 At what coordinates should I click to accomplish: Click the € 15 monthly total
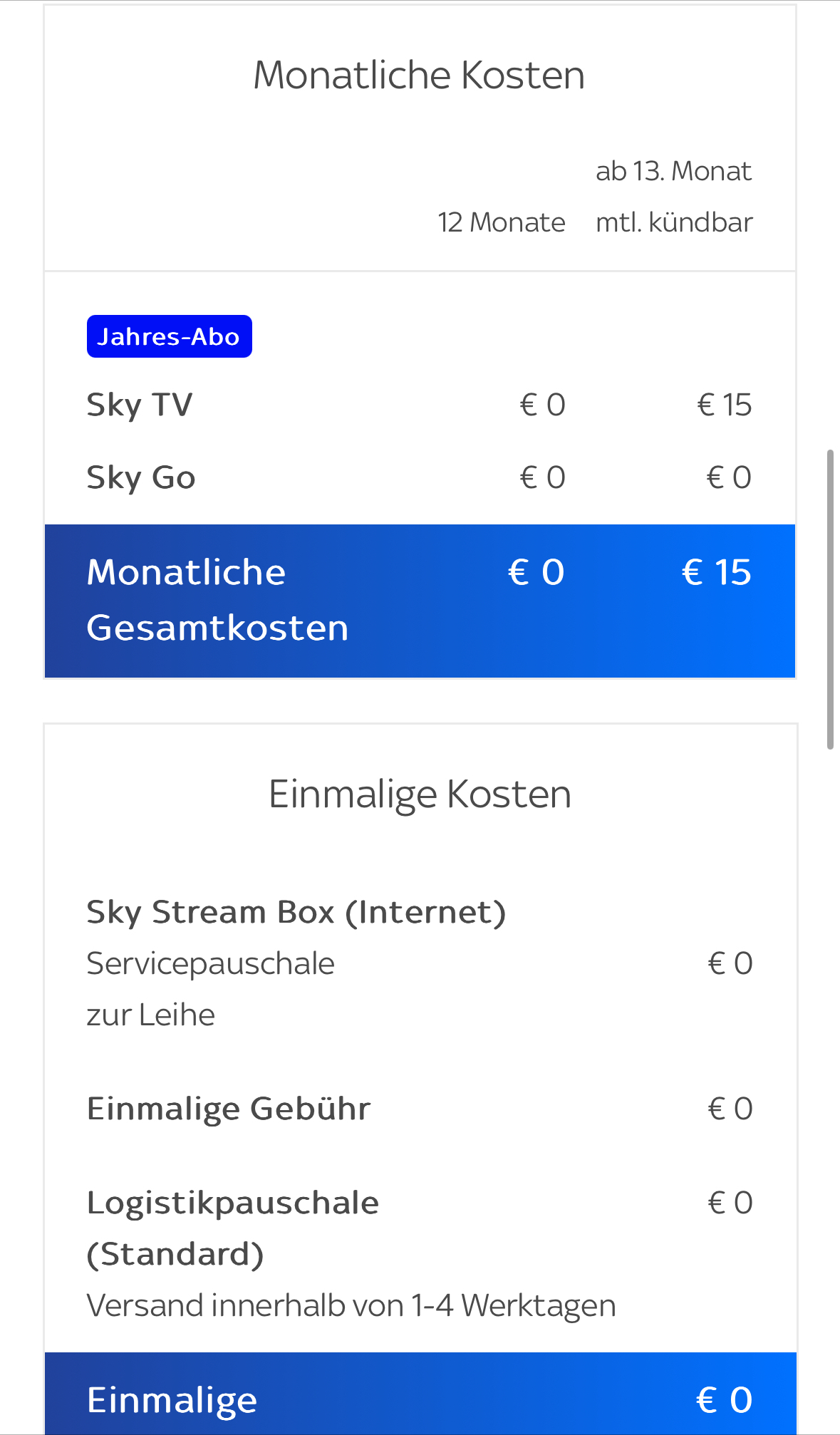coord(716,572)
